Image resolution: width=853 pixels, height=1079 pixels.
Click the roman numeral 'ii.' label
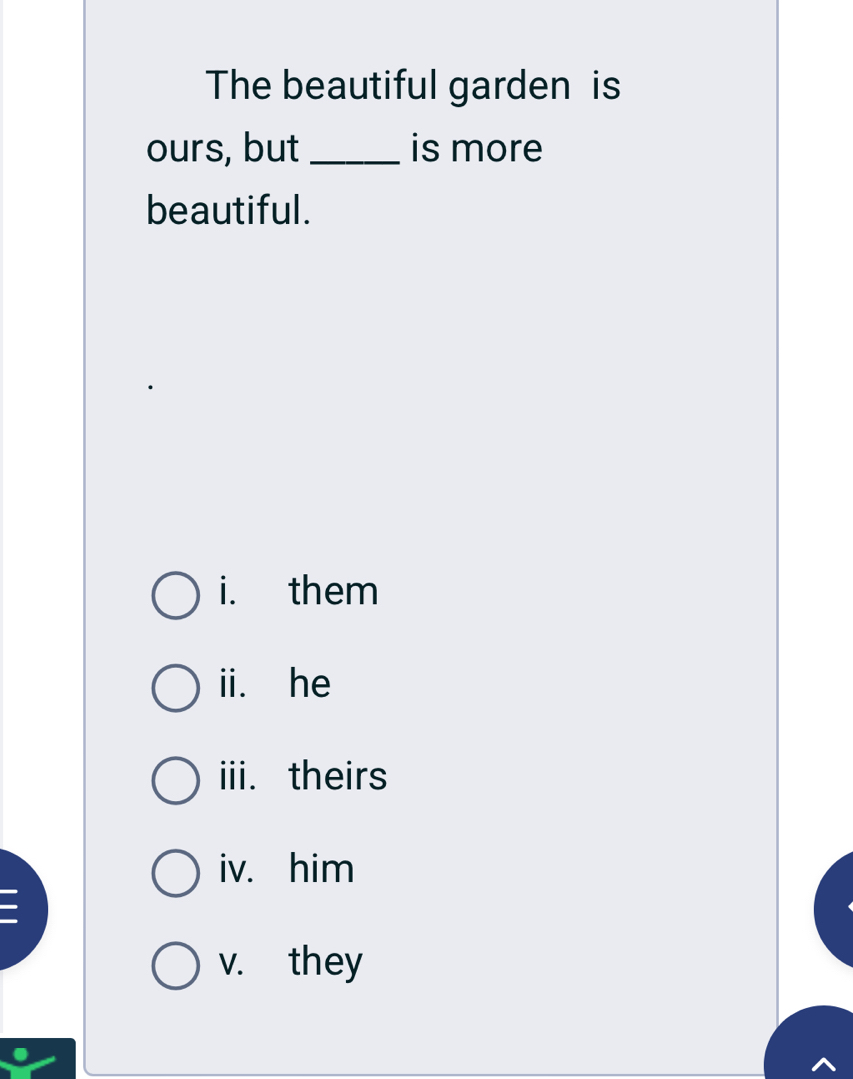pyautogui.click(x=232, y=684)
